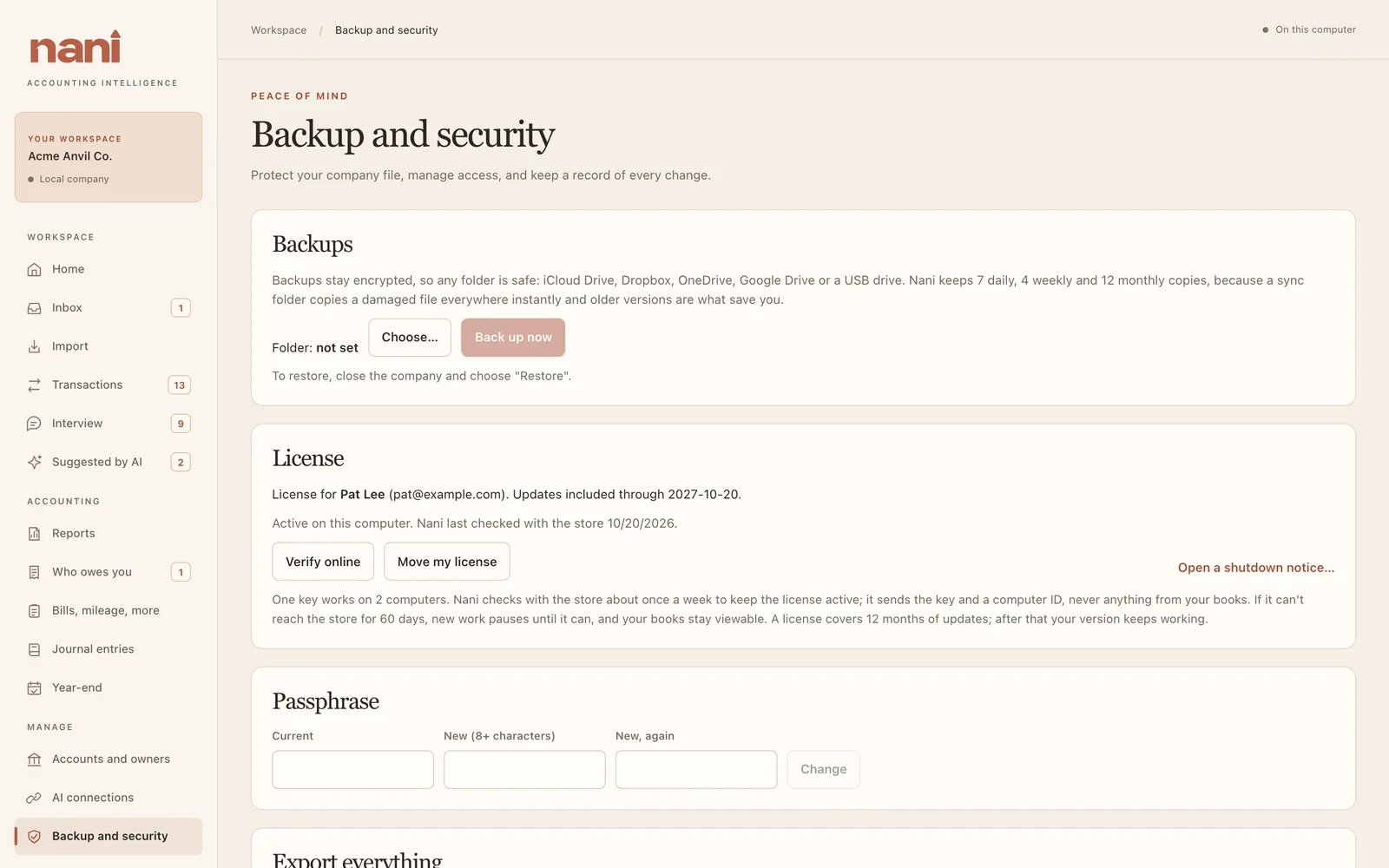
Task: Click the Inbox badge showing 1
Action: pyautogui.click(x=181, y=308)
